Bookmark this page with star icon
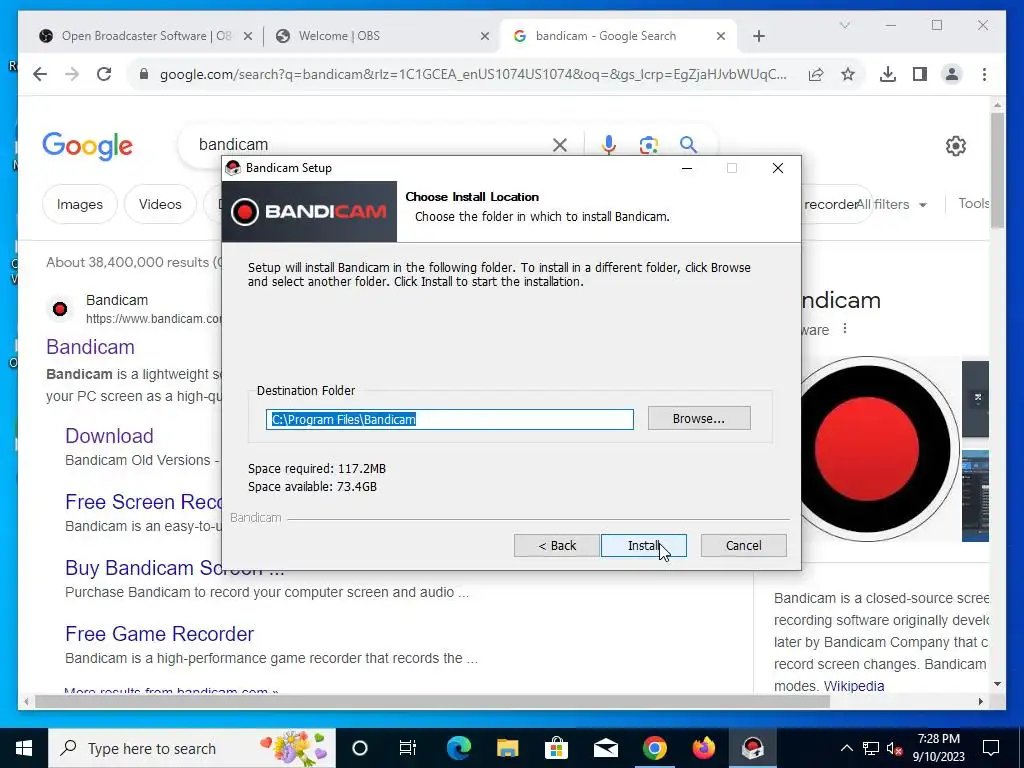The width and height of the screenshot is (1024, 768). pos(848,74)
